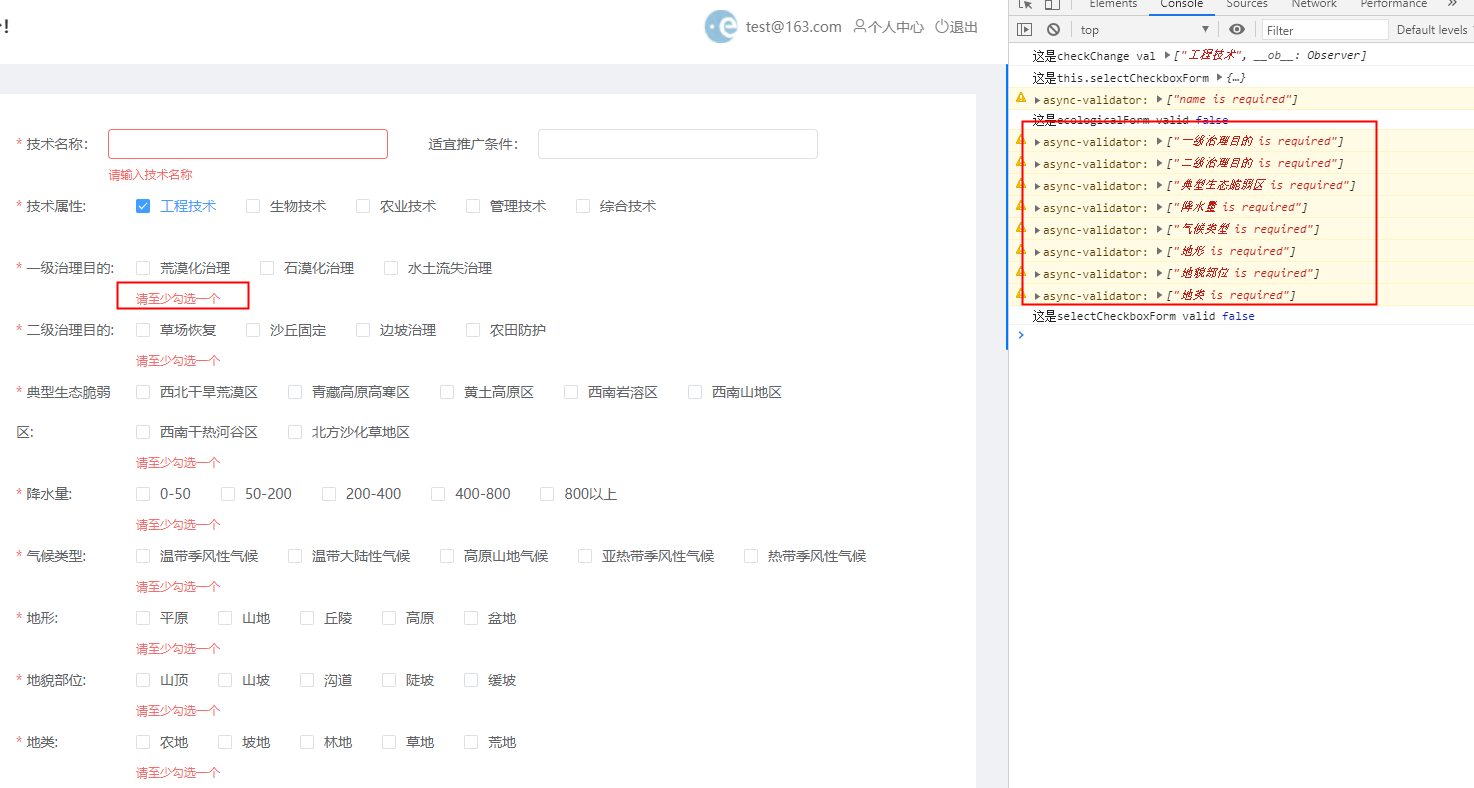Select the 水土流失治理 checkbox
This screenshot has height=788, width=1474.
pos(391,268)
